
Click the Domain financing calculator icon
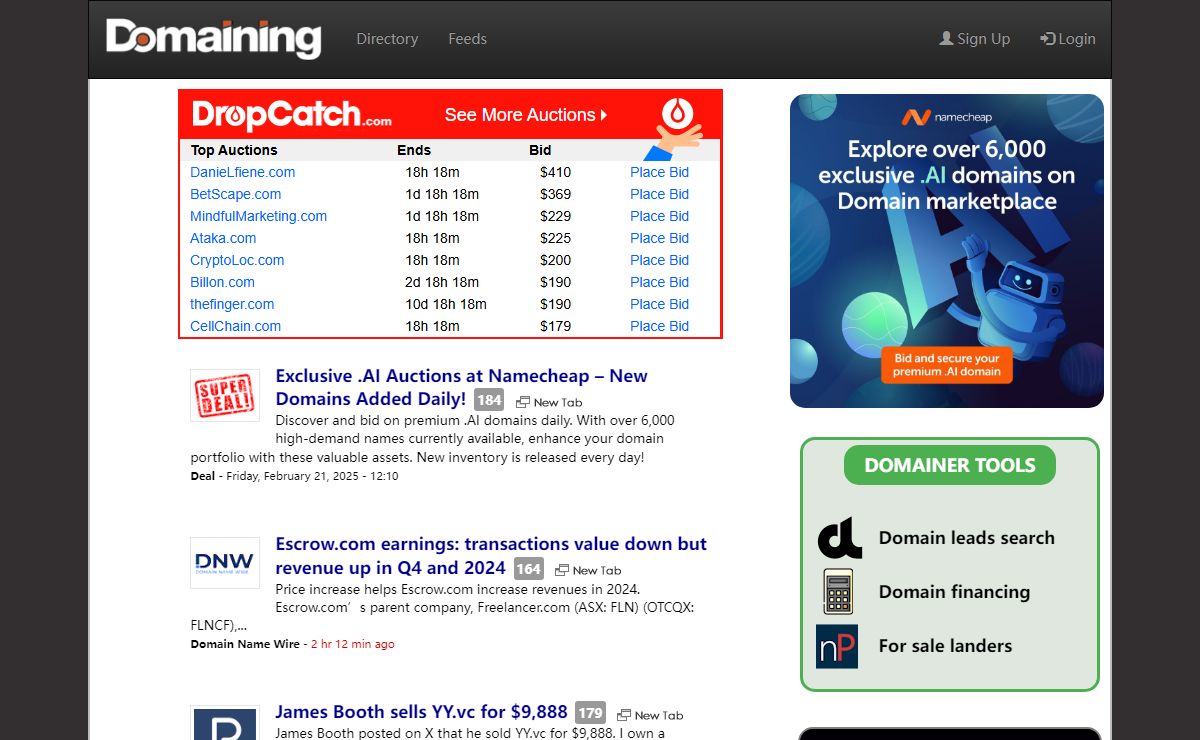(837, 591)
